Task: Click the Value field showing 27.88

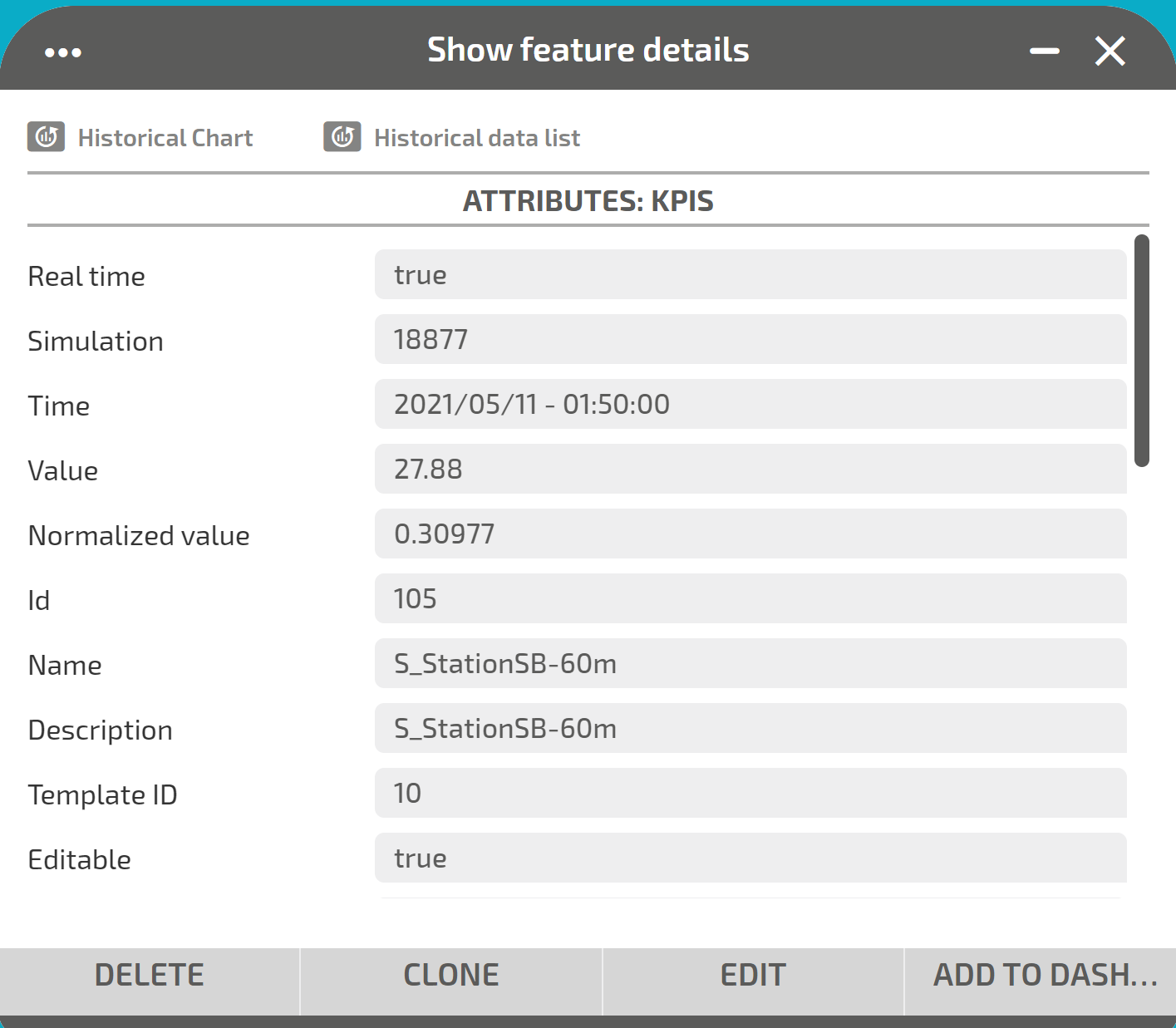Action: 750,469
